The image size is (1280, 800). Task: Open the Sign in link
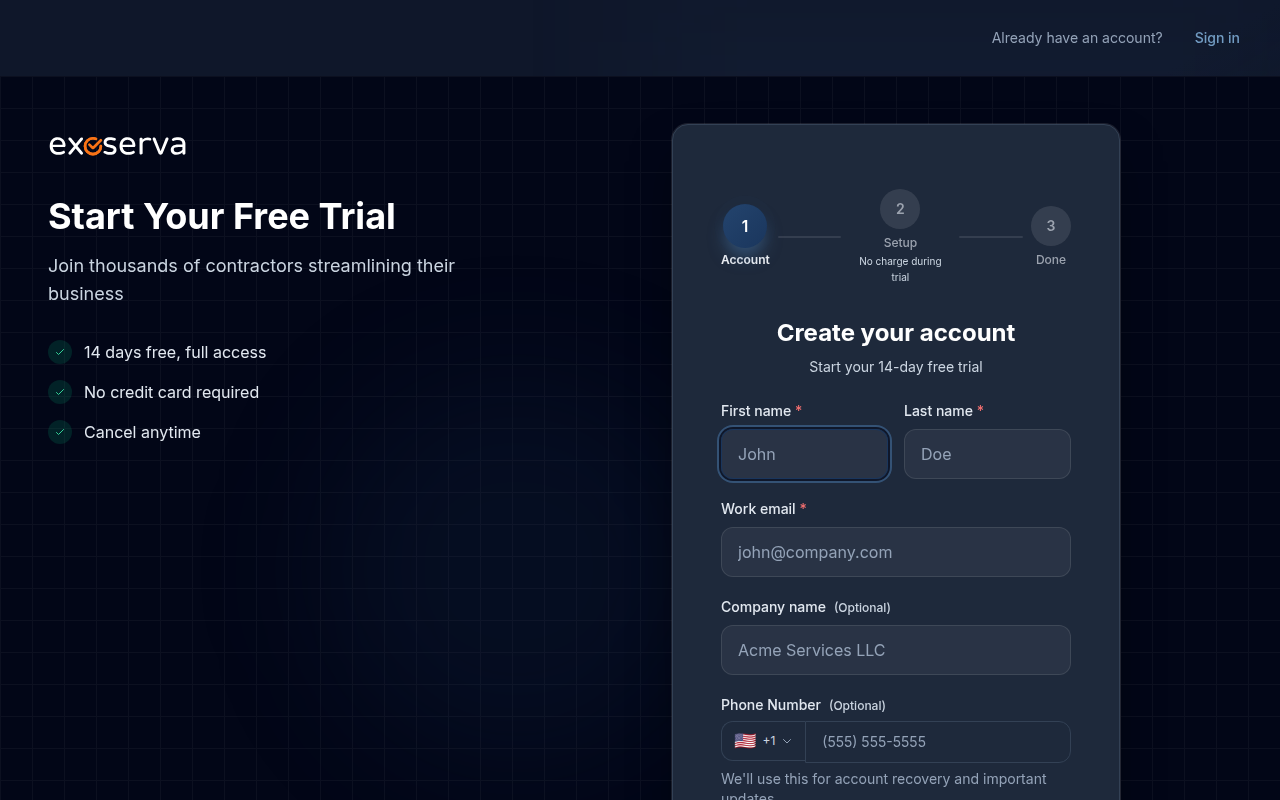pos(1217,38)
